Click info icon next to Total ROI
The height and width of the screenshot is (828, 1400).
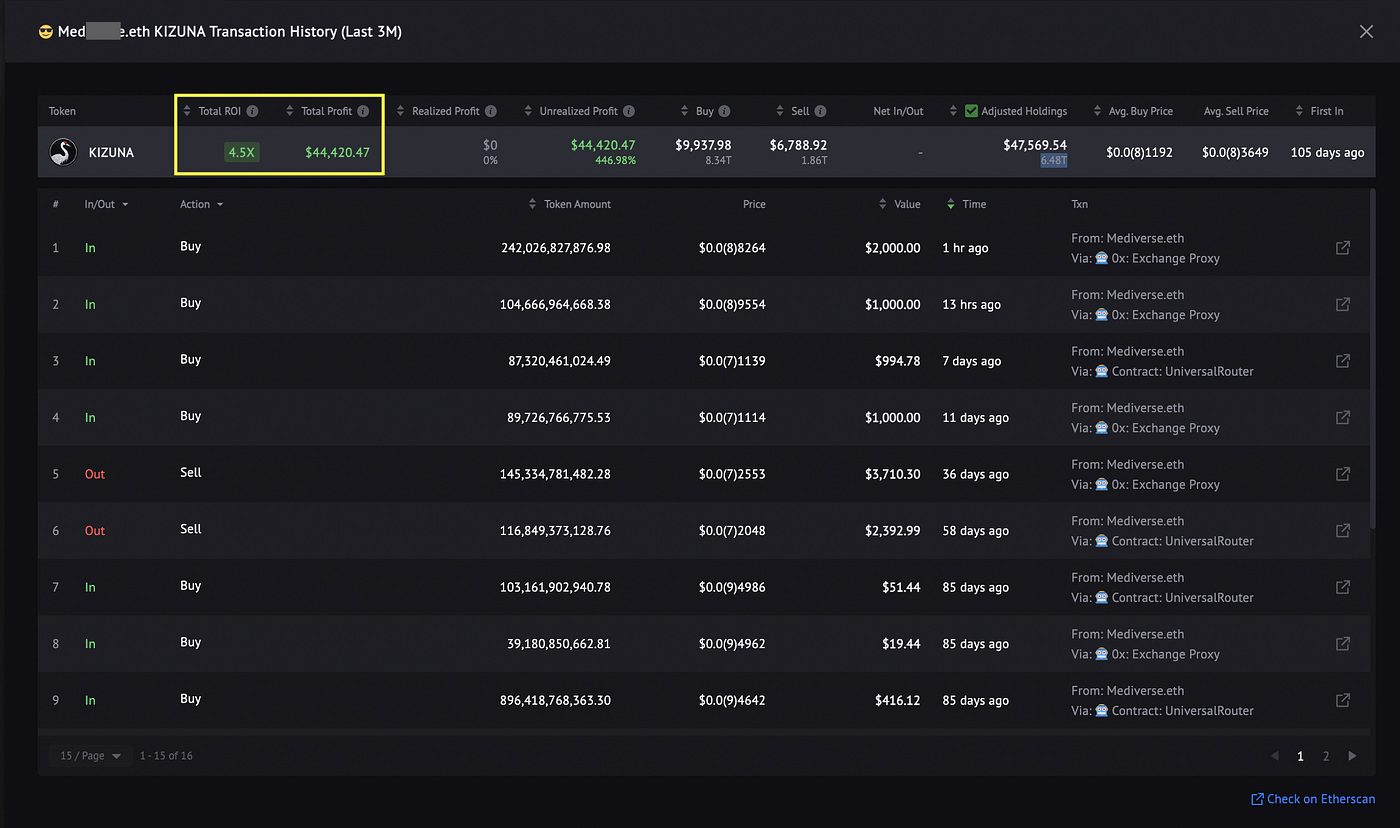(253, 111)
